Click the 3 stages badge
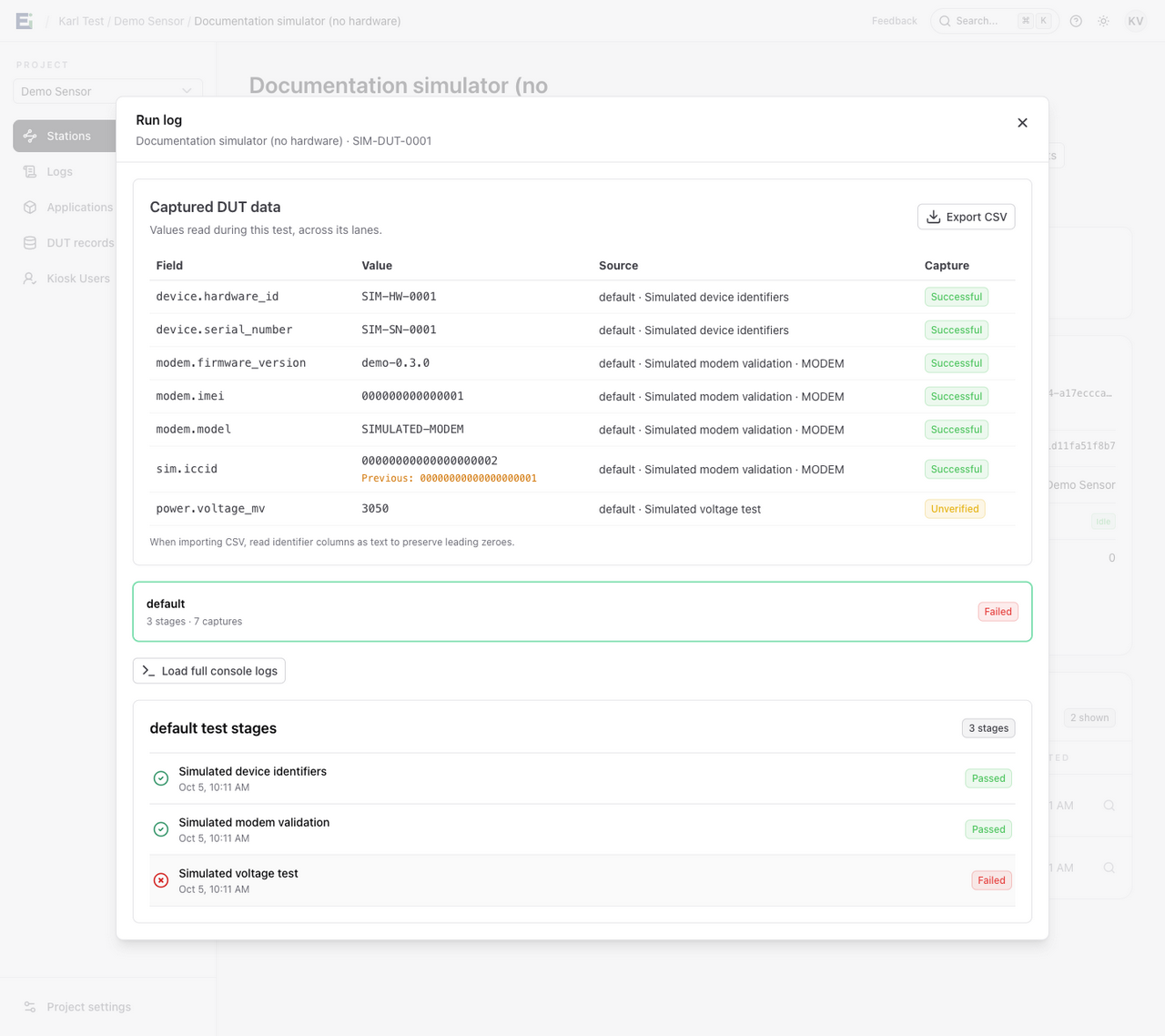The image size is (1165, 1036). [988, 728]
